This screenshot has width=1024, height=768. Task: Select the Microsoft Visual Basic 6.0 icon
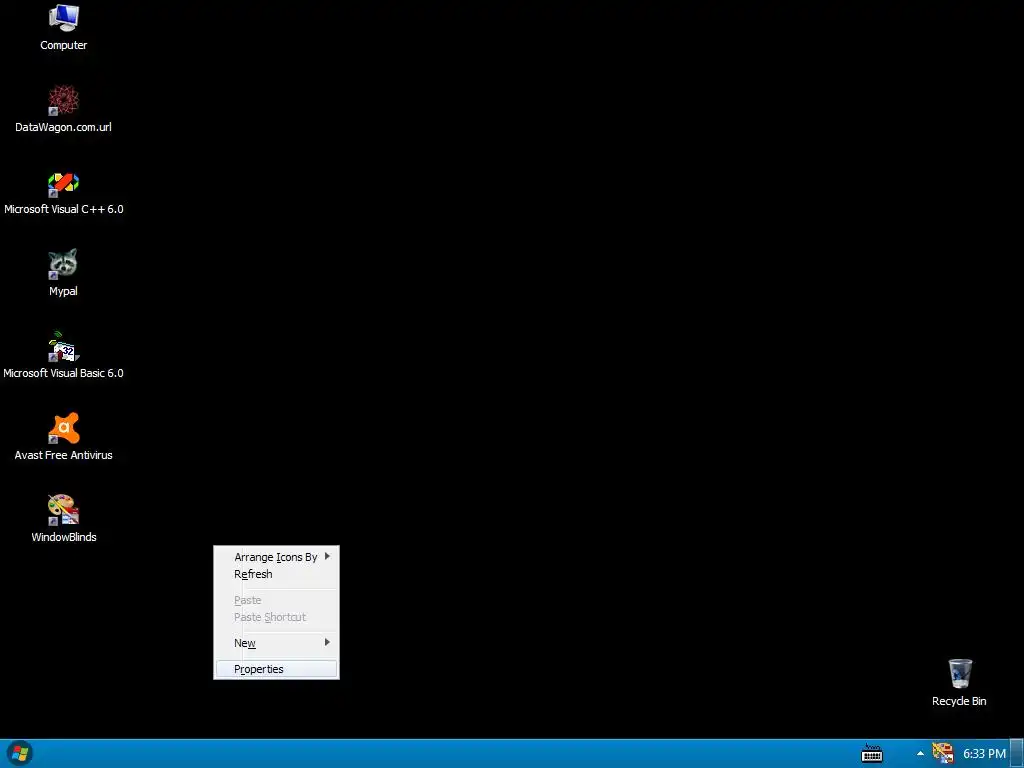click(63, 347)
